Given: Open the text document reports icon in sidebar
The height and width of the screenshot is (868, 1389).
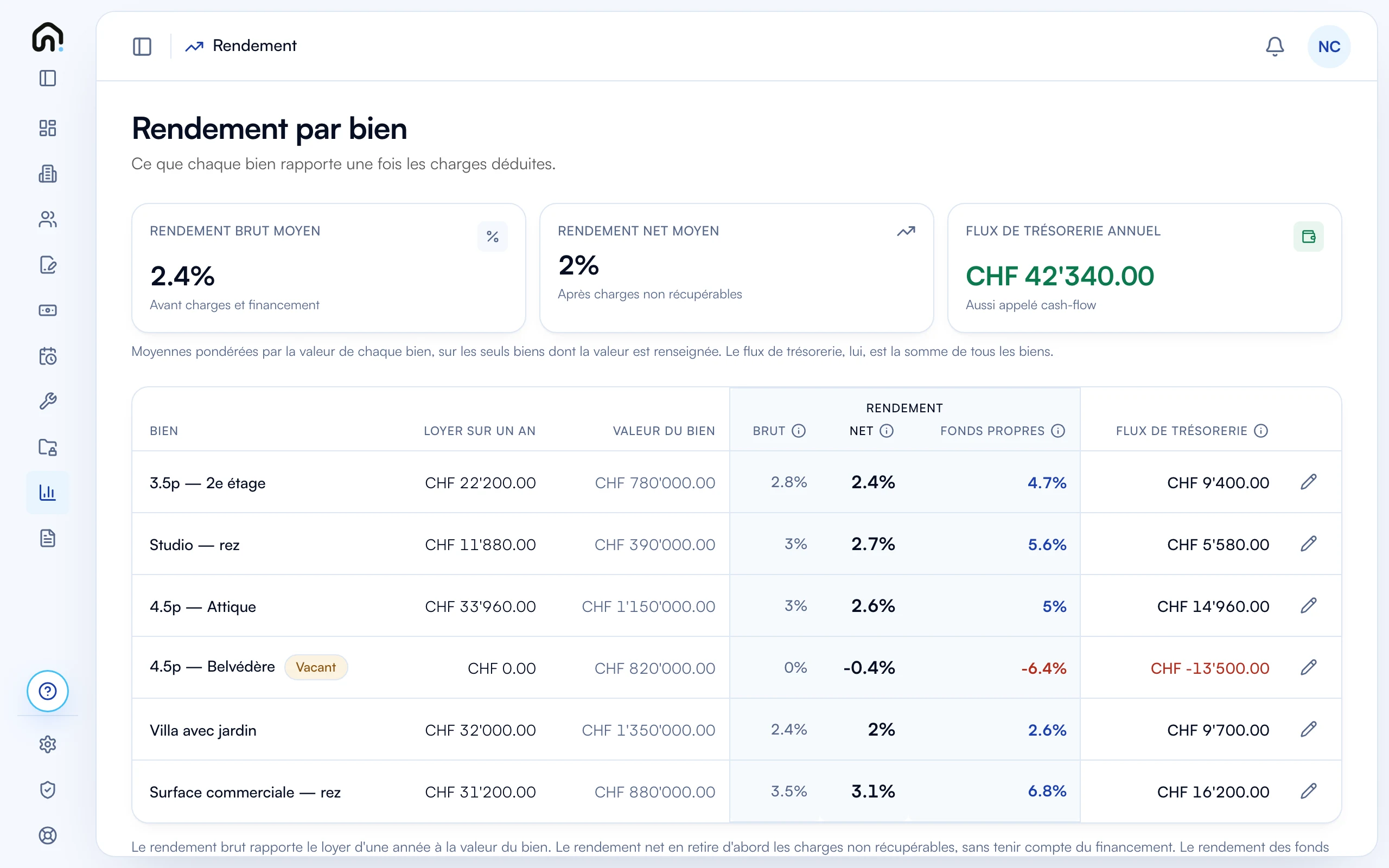Looking at the screenshot, I should [48, 538].
